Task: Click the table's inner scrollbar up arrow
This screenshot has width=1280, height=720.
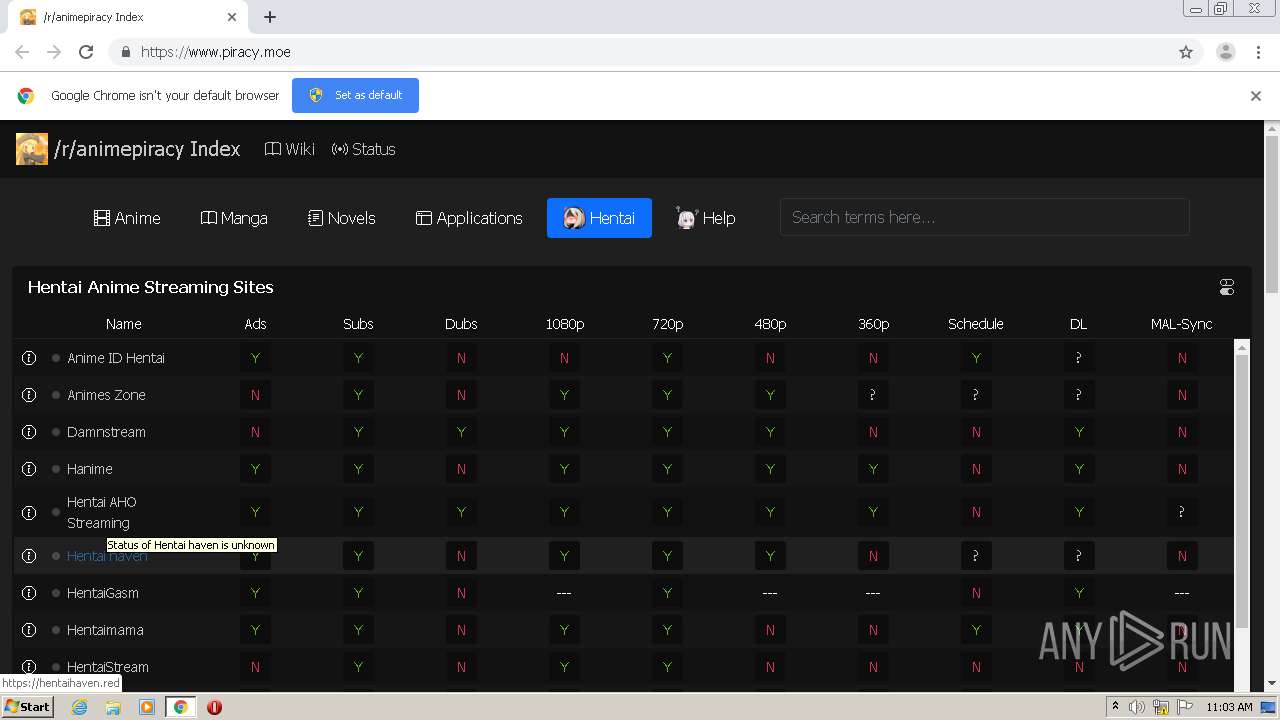Action: click(1242, 348)
